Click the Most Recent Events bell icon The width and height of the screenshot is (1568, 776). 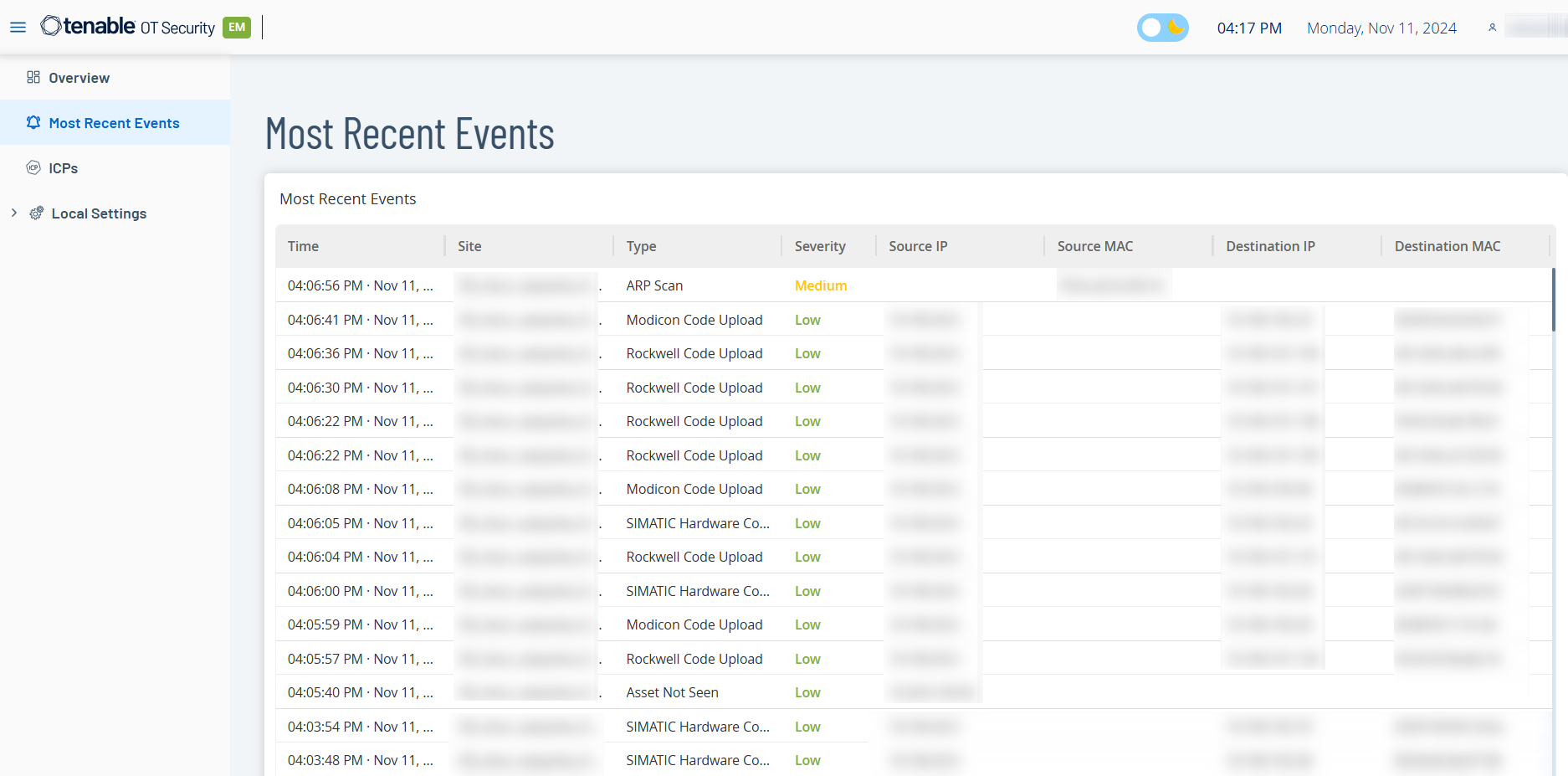click(33, 123)
